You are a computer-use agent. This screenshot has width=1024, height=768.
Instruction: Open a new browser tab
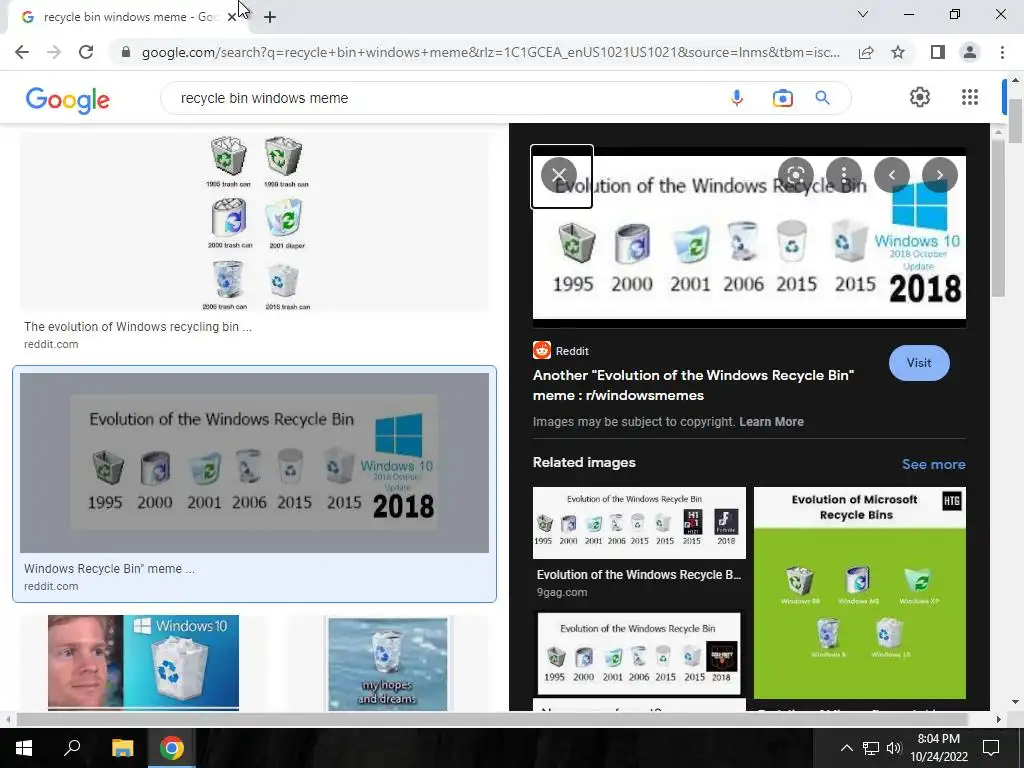270,17
